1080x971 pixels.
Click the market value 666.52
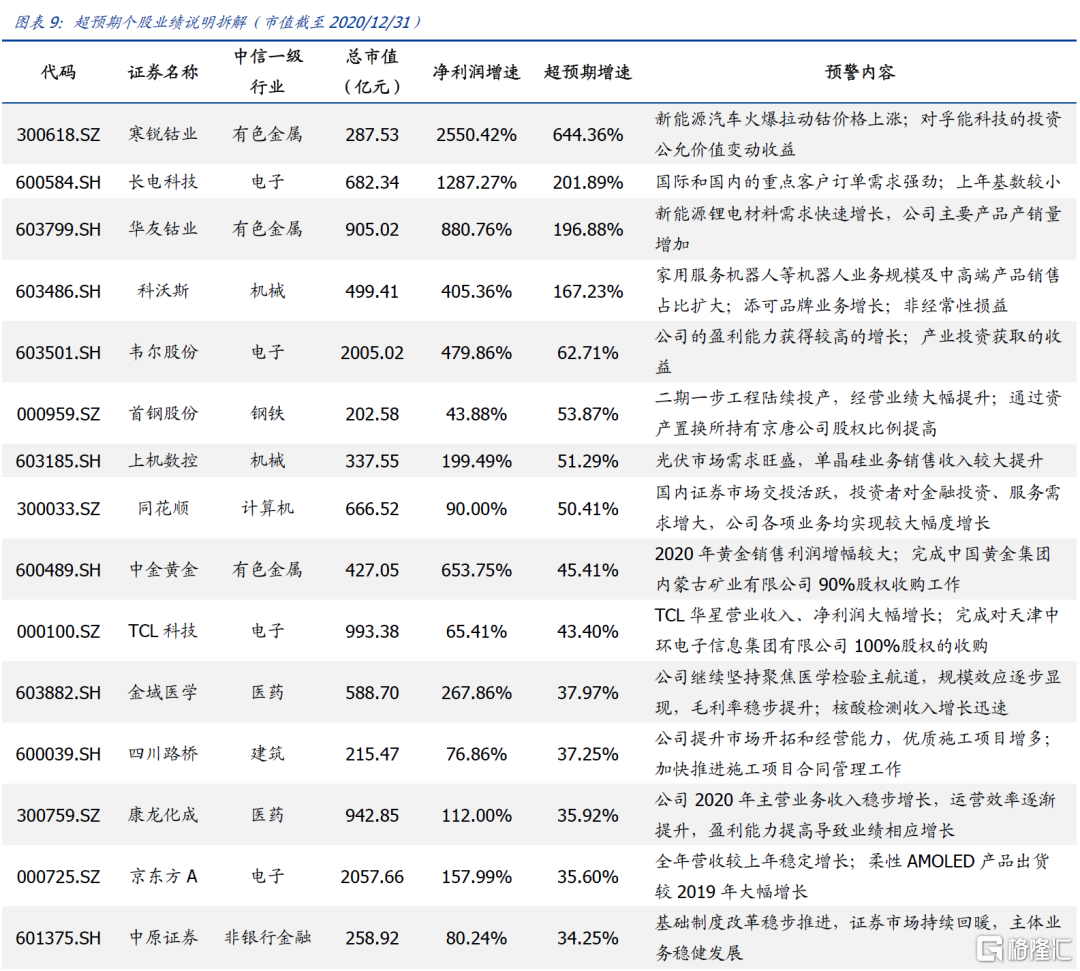click(x=372, y=509)
